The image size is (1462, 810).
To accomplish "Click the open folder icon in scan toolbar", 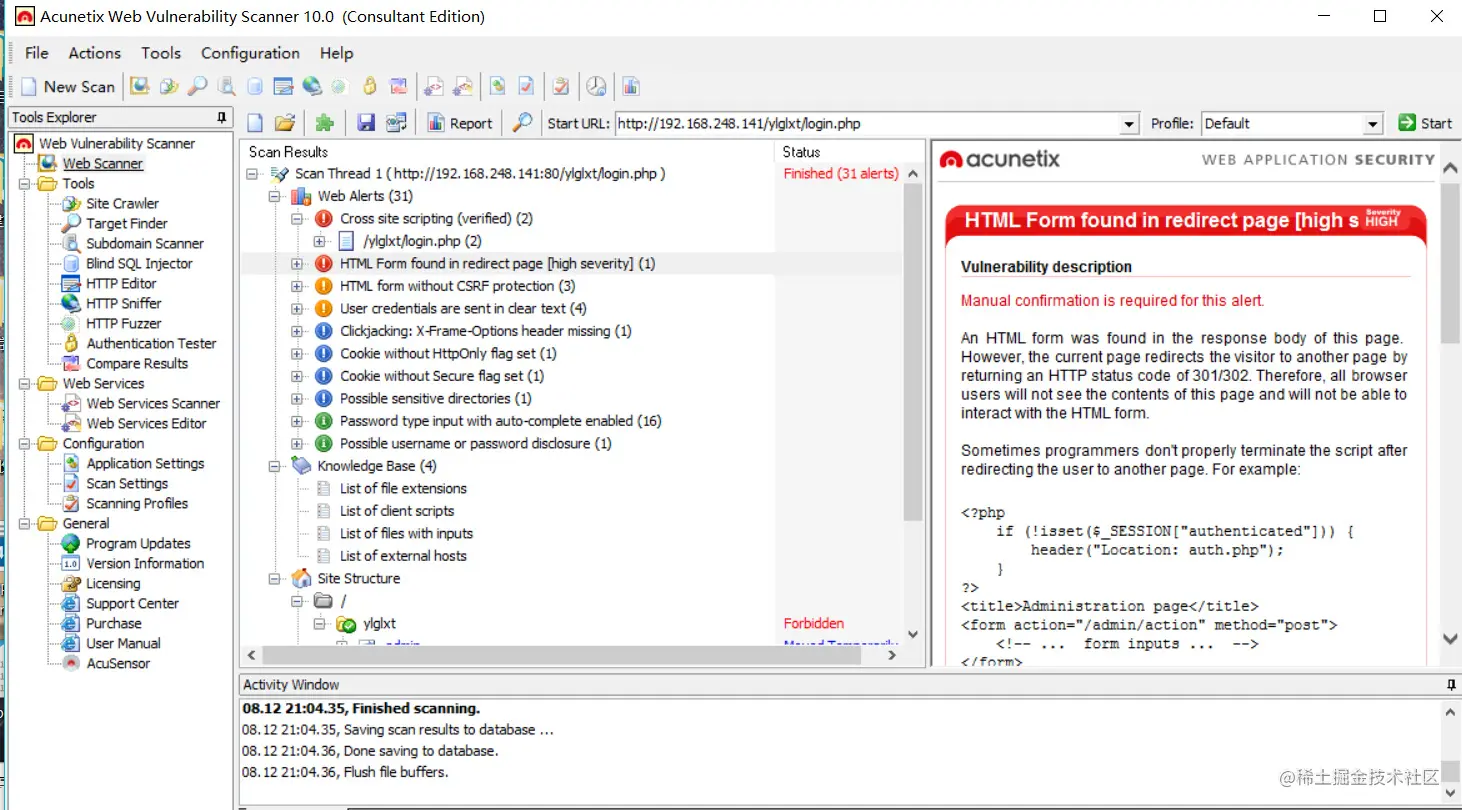I will pyautogui.click(x=285, y=123).
